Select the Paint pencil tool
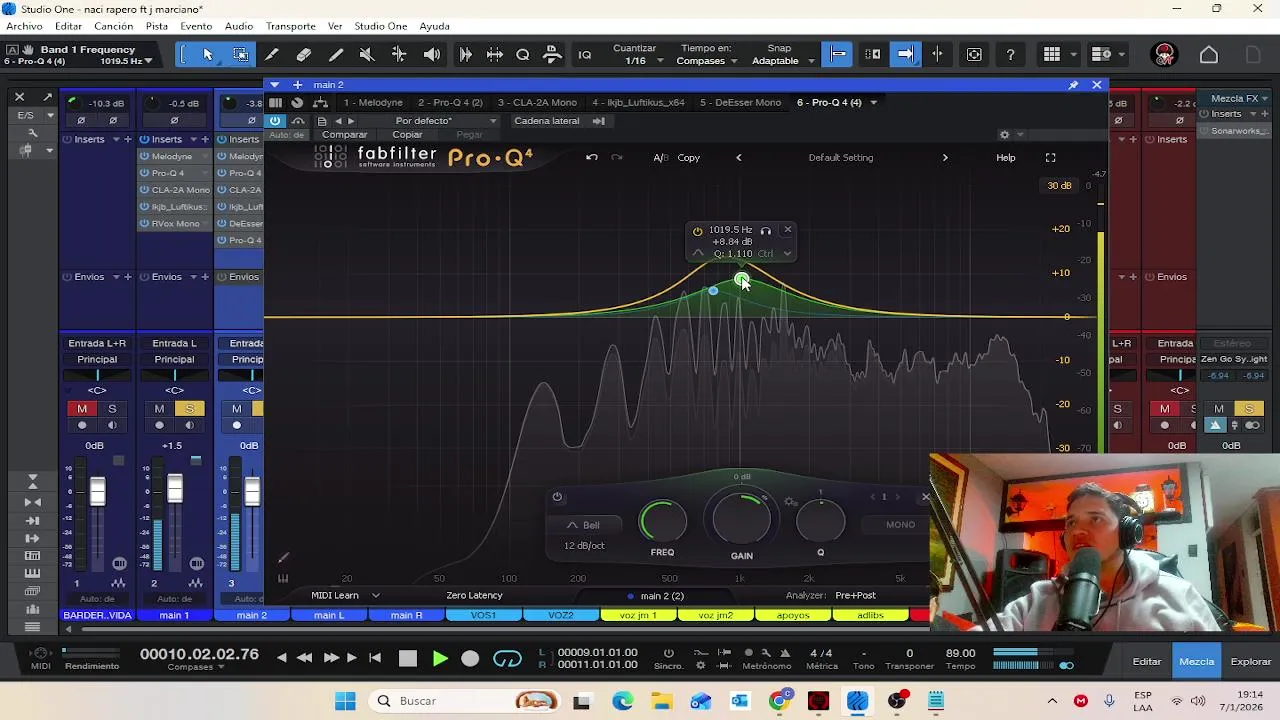Viewport: 1280px width, 720px height. [x=336, y=55]
